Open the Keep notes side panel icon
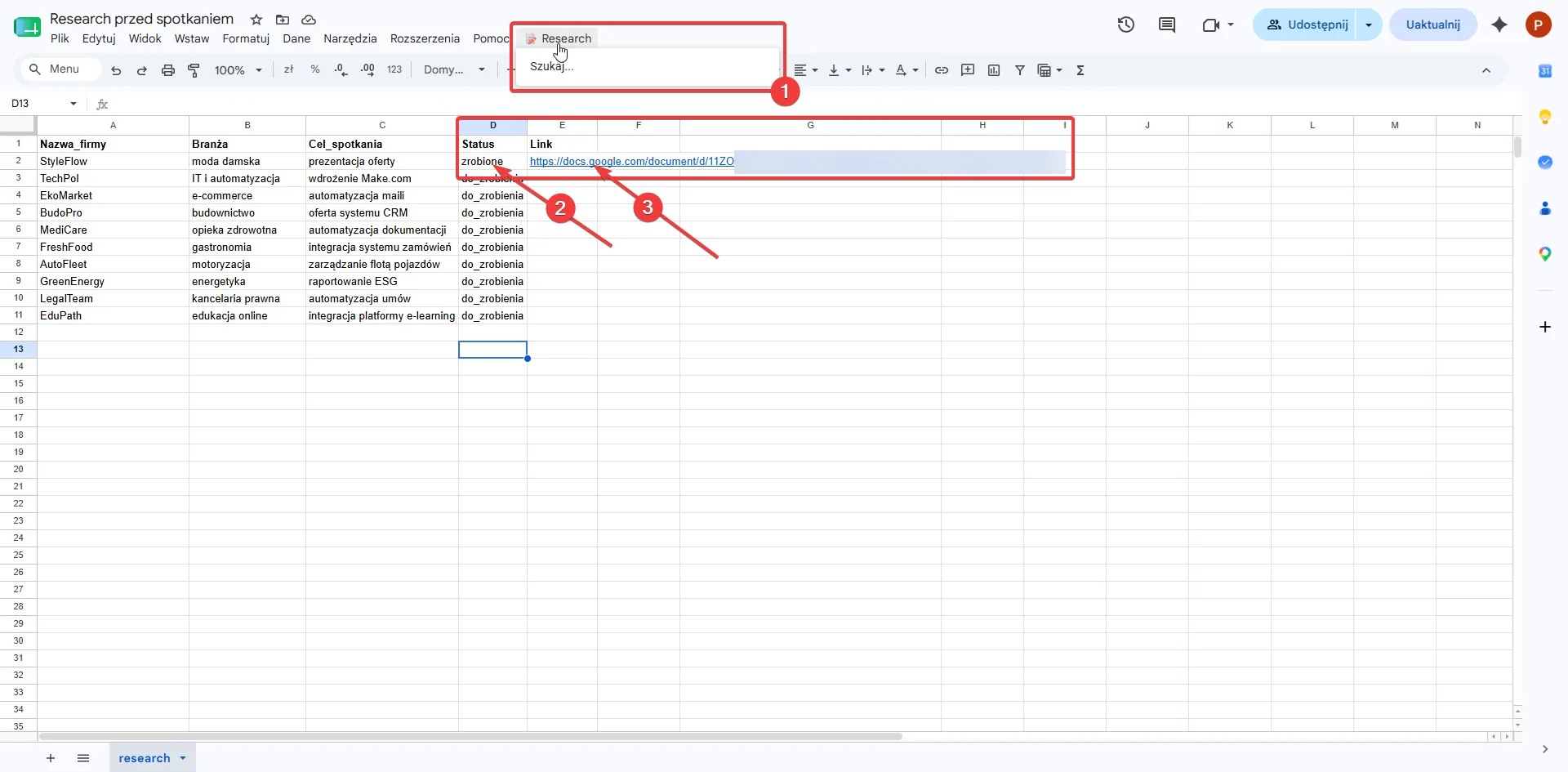 [1545, 117]
